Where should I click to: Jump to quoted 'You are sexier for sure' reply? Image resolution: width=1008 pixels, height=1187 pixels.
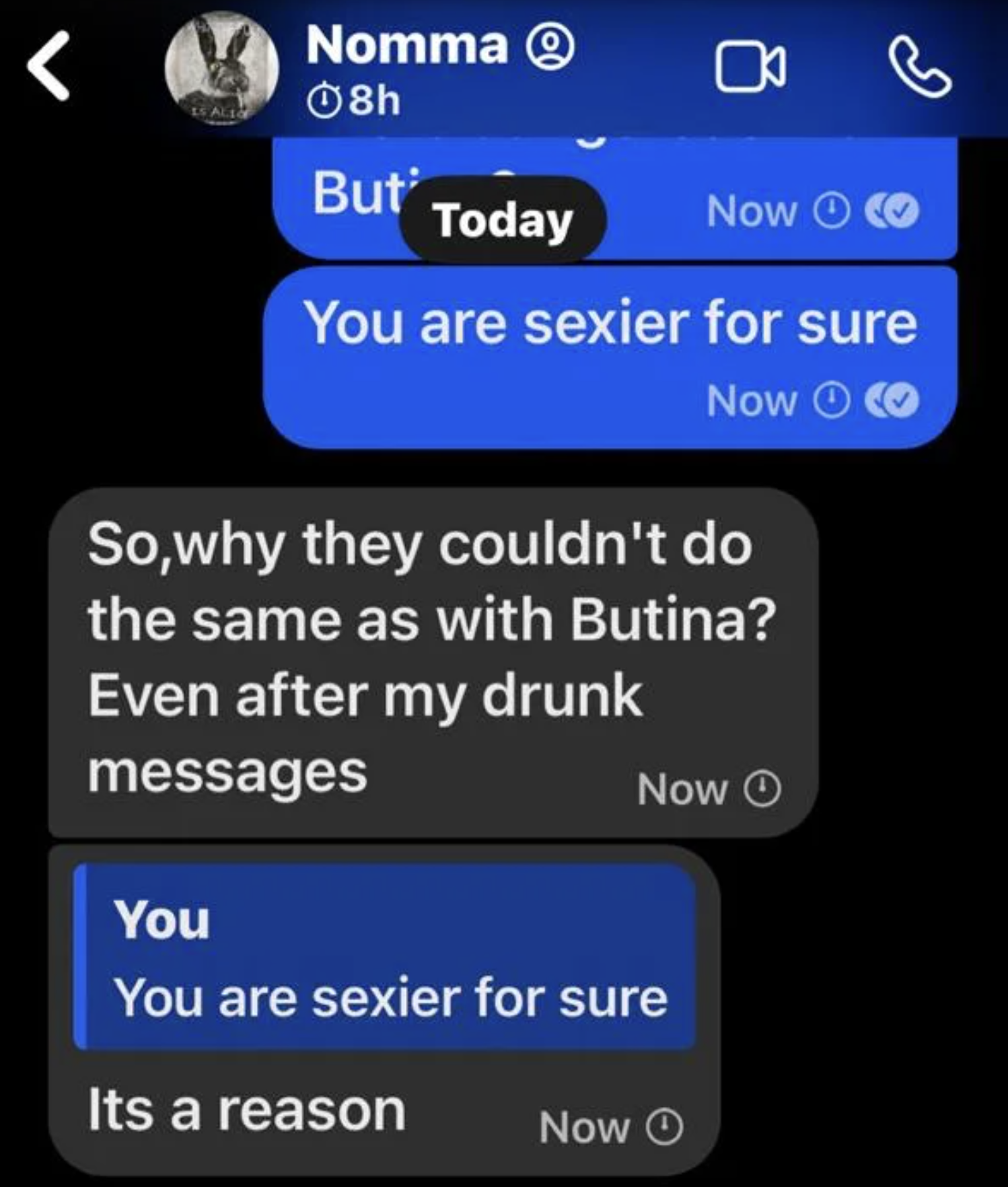tap(384, 957)
